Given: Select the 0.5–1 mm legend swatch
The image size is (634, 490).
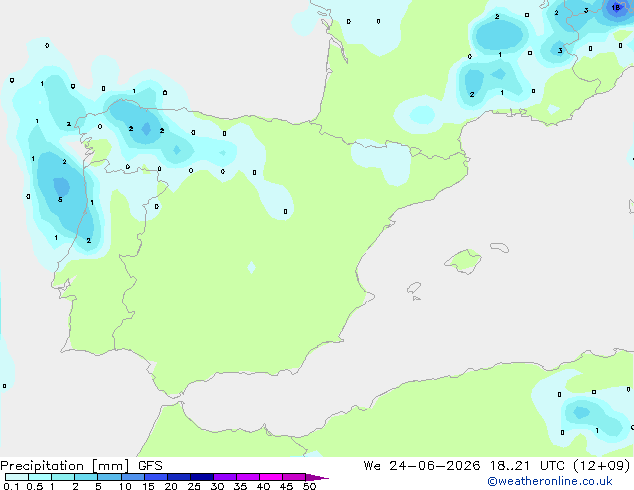Looking at the screenshot, I should 40,477.
